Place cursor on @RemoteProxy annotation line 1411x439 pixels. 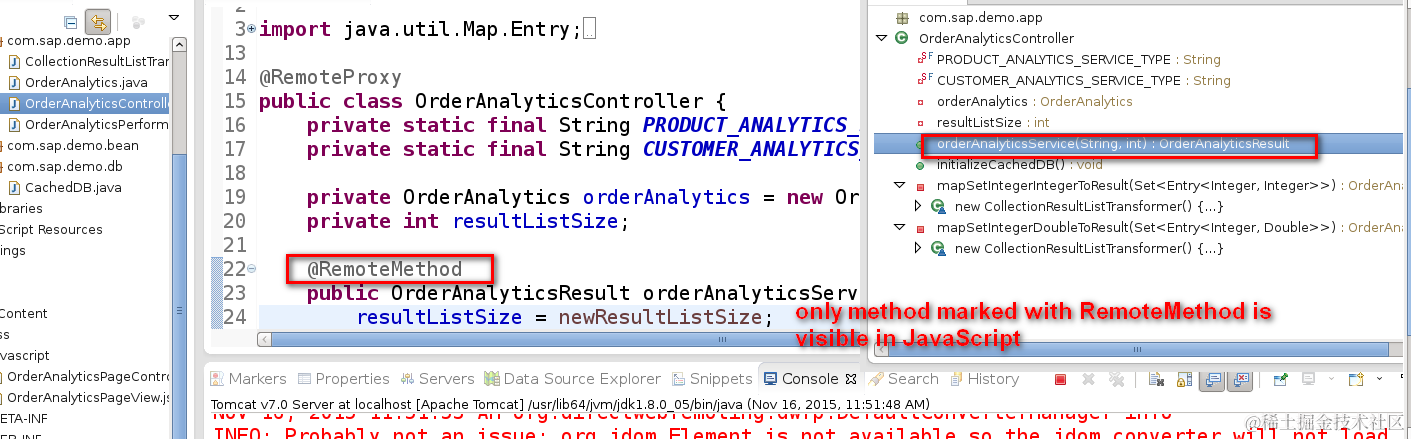click(330, 77)
